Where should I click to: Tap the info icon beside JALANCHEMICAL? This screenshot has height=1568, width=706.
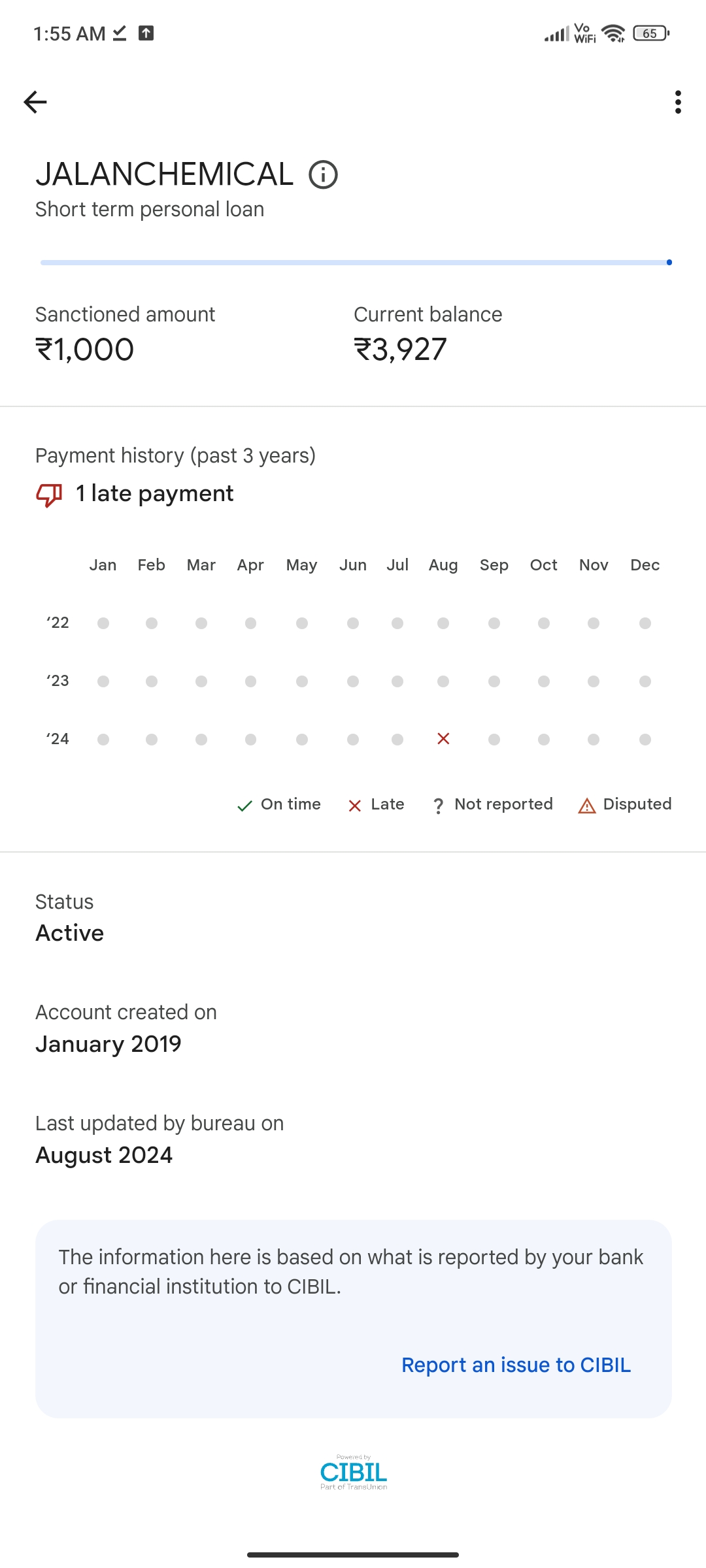pyautogui.click(x=323, y=175)
